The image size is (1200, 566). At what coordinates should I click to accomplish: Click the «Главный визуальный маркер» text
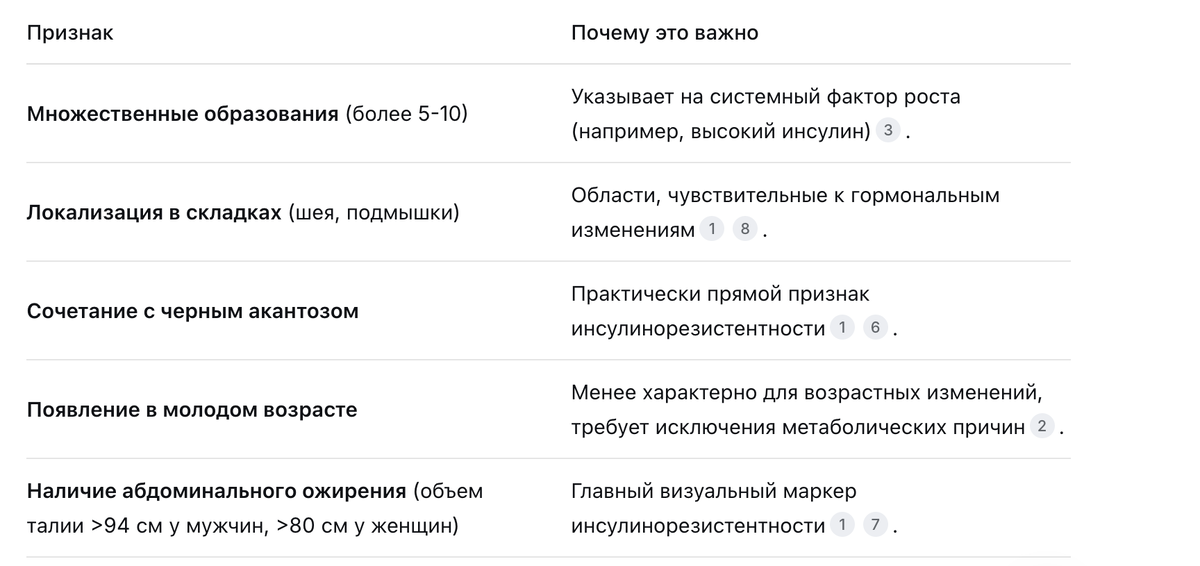(x=714, y=491)
